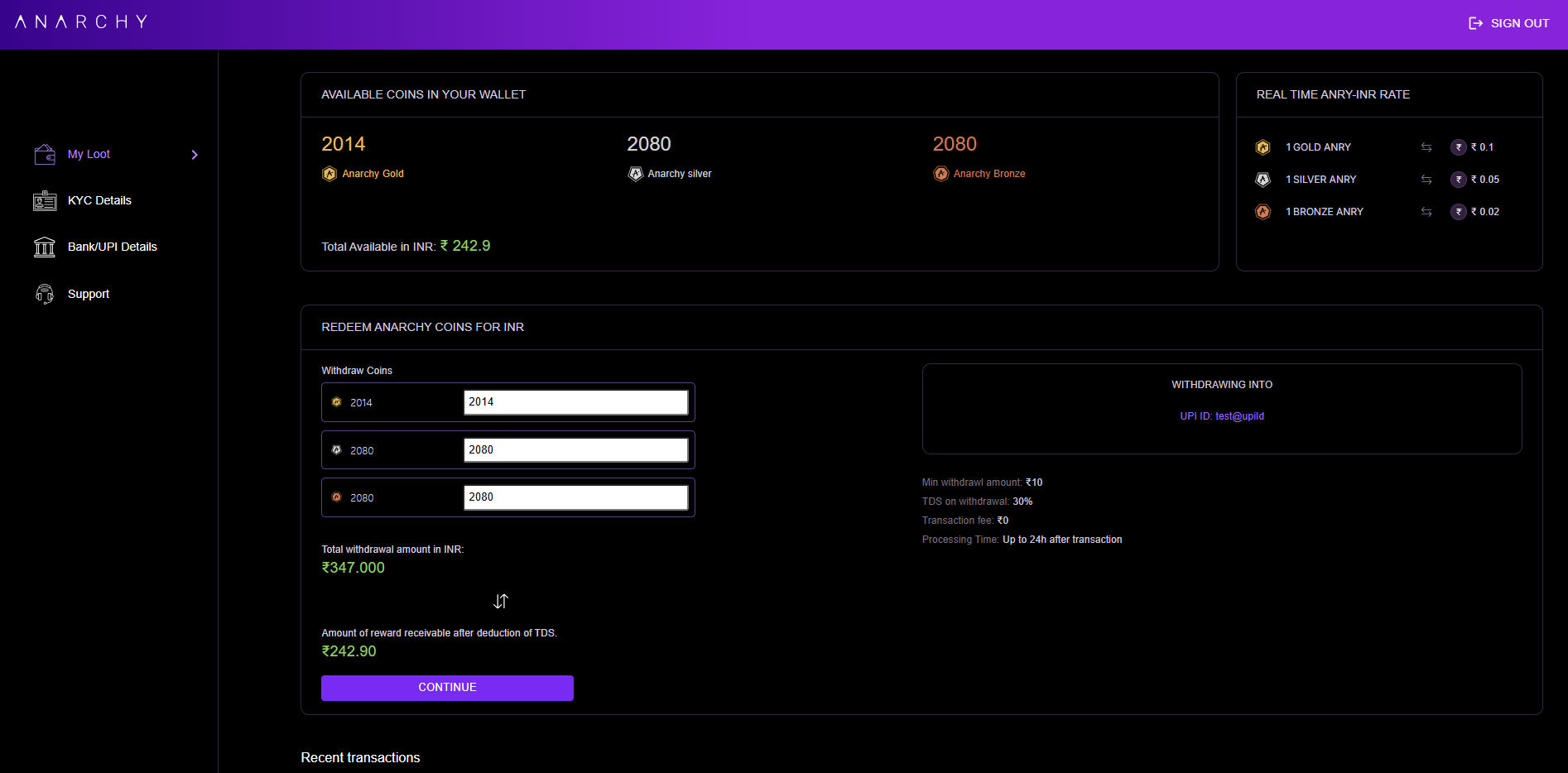
Task: Open KYC Details from the sidebar
Action: coord(99,200)
